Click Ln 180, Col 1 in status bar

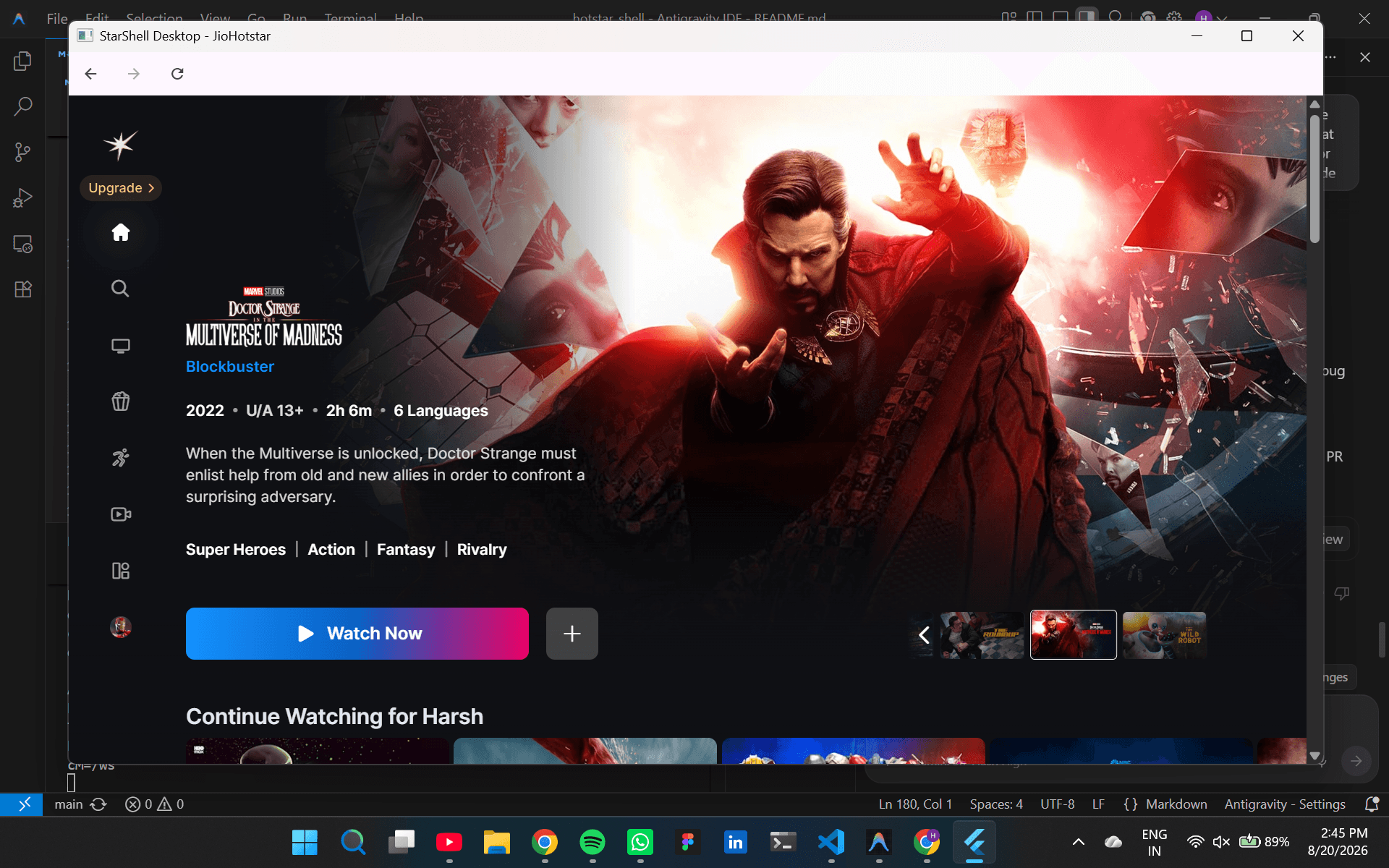click(x=915, y=804)
